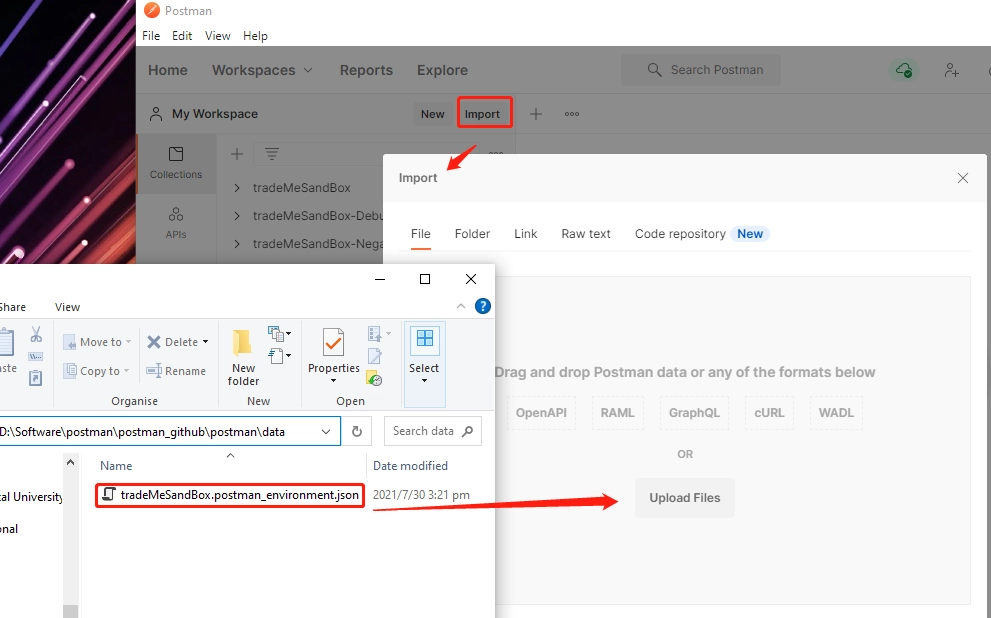
Task: Select tradeMeSandBox.postman_environment.json file
Action: point(231,495)
